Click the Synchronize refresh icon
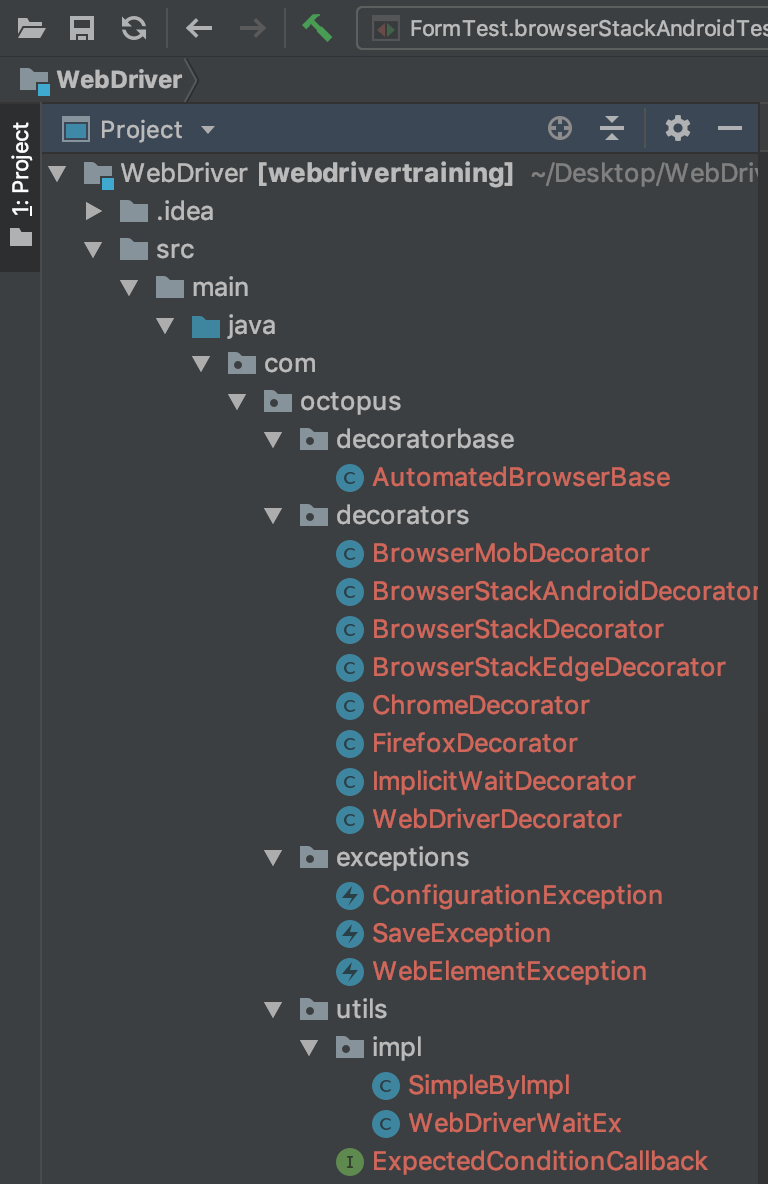This screenshot has width=768, height=1184. [133, 28]
